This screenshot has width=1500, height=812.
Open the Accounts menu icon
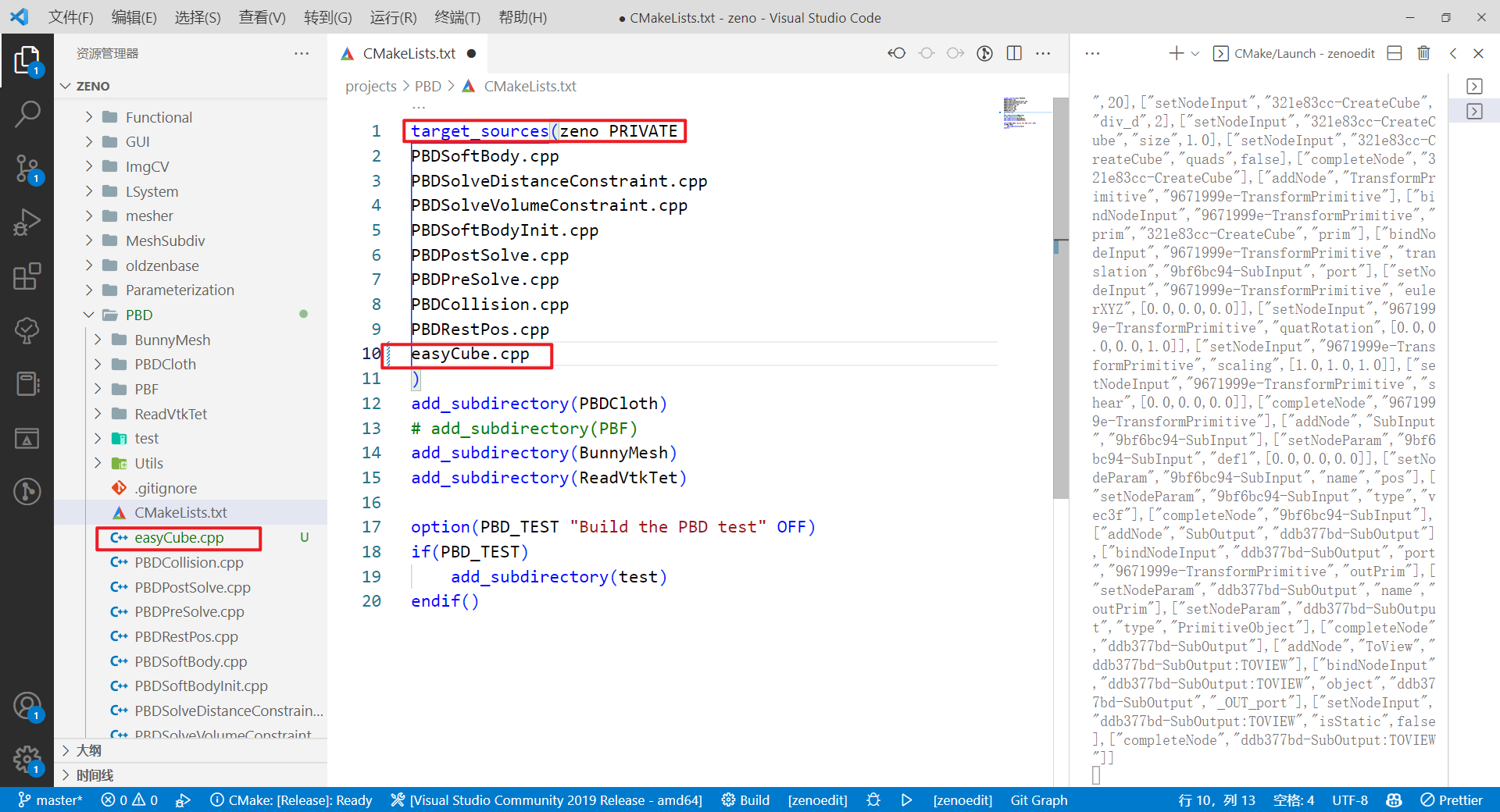(x=27, y=707)
